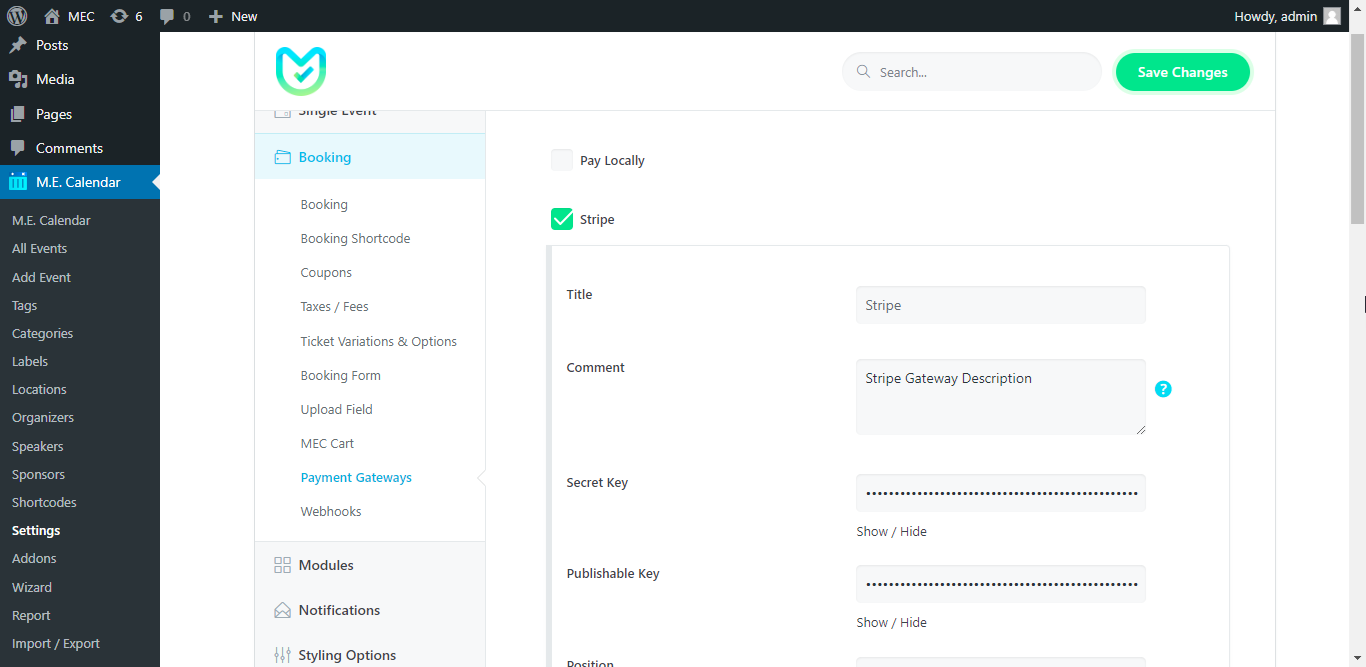Select Coupons in Booking submenu
Screen dimensions: 1366x667
pos(326,272)
